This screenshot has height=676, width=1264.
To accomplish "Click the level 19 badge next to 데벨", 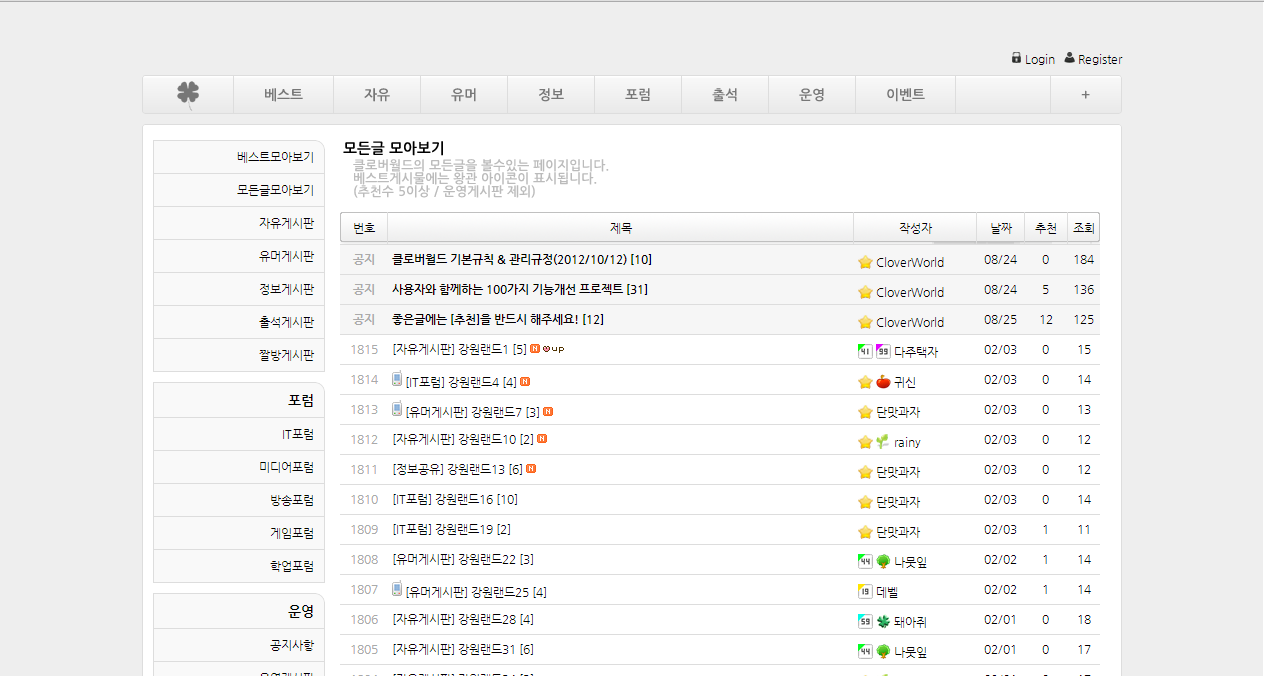I will click(865, 592).
